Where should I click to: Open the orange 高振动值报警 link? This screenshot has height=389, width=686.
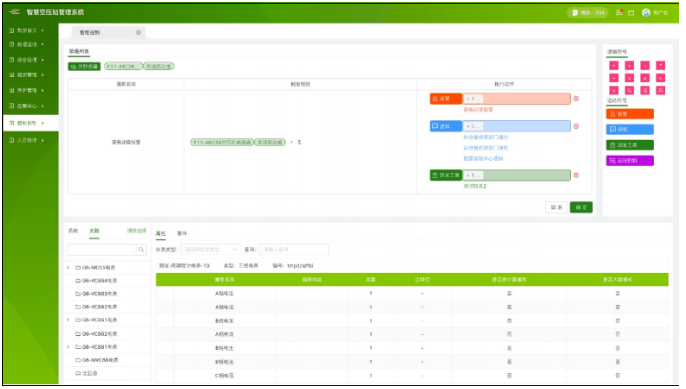click(478, 109)
